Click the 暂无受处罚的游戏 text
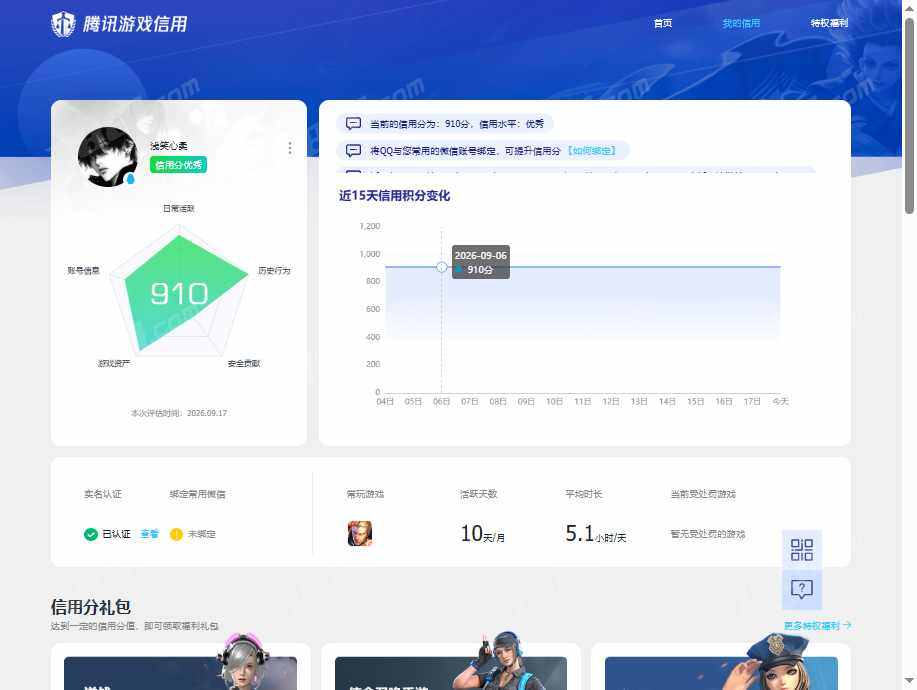The height and width of the screenshot is (690, 917). click(708, 534)
